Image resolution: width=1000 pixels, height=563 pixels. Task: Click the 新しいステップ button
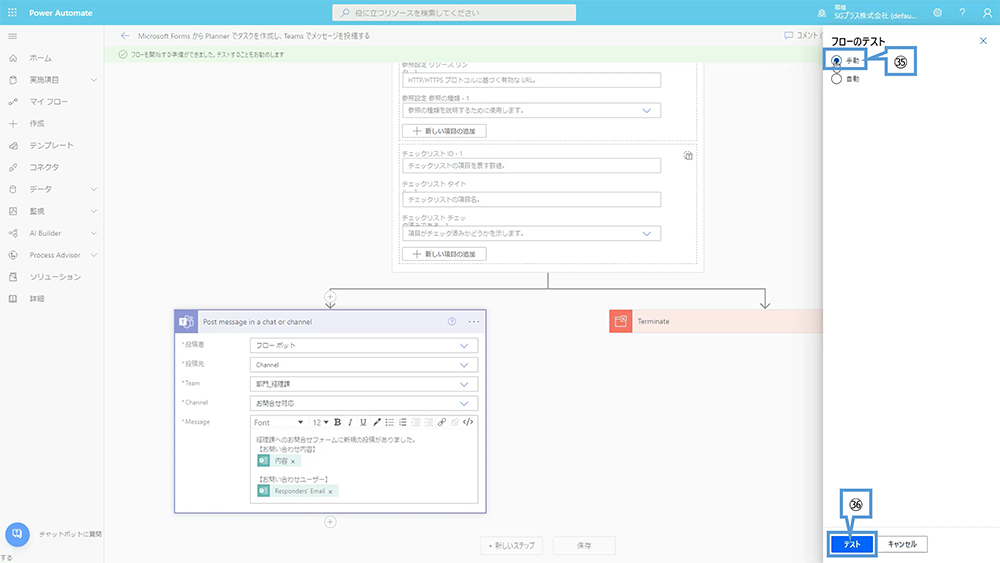511,546
